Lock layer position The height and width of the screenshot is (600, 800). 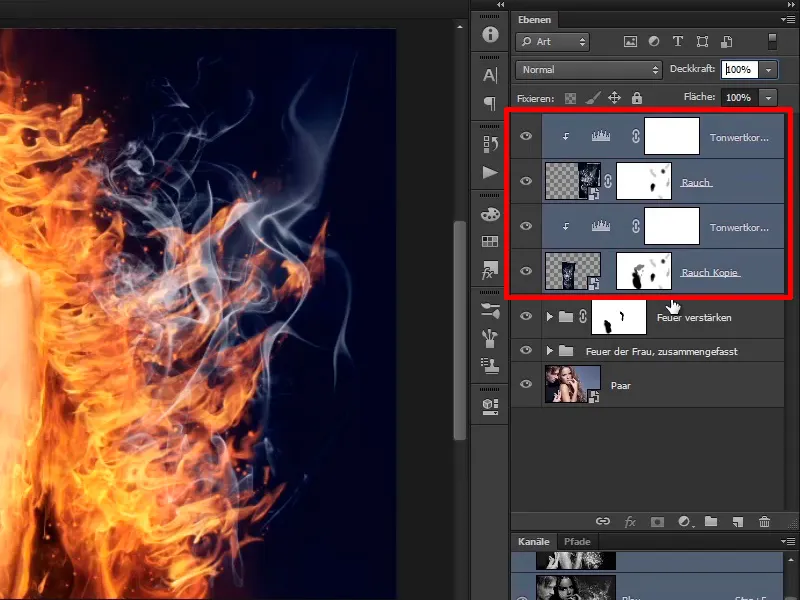614,97
